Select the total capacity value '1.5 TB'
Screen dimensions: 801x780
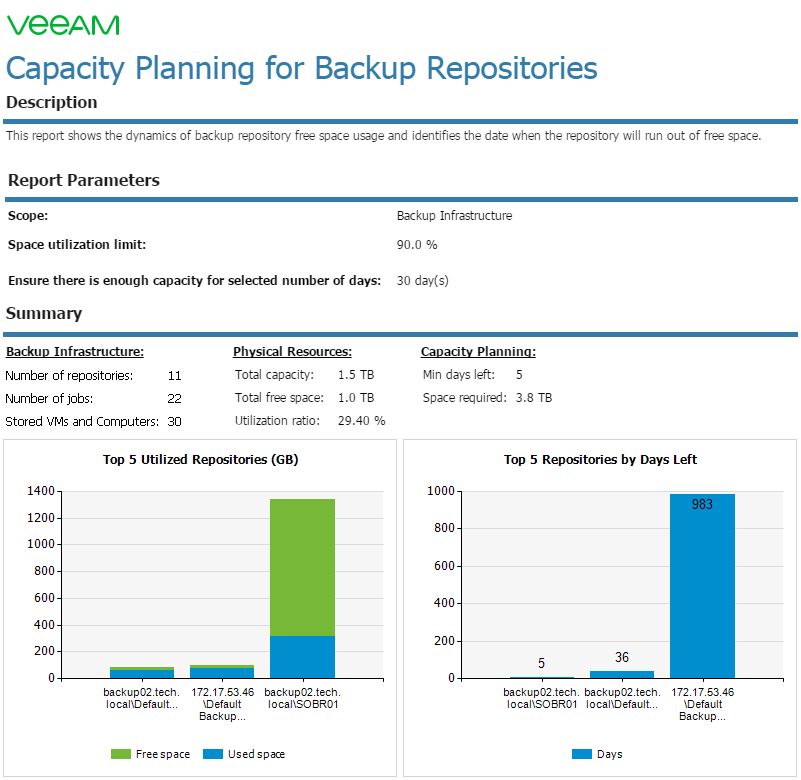(356, 375)
